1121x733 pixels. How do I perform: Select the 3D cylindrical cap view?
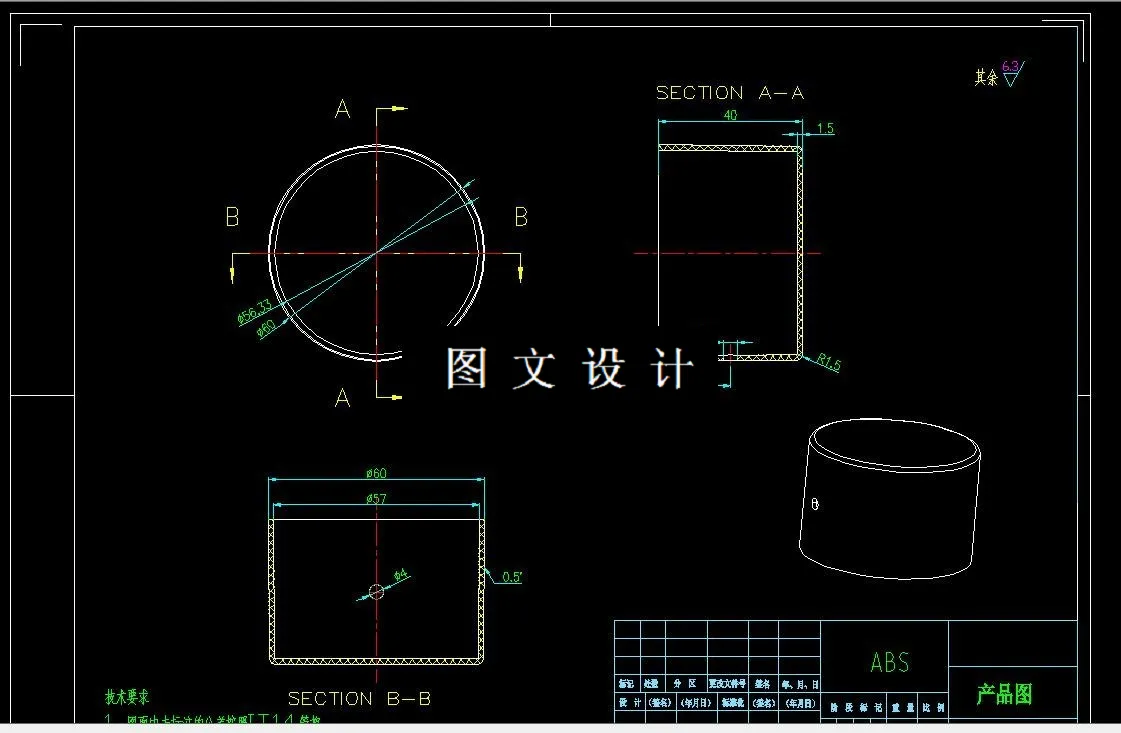(x=890, y=500)
